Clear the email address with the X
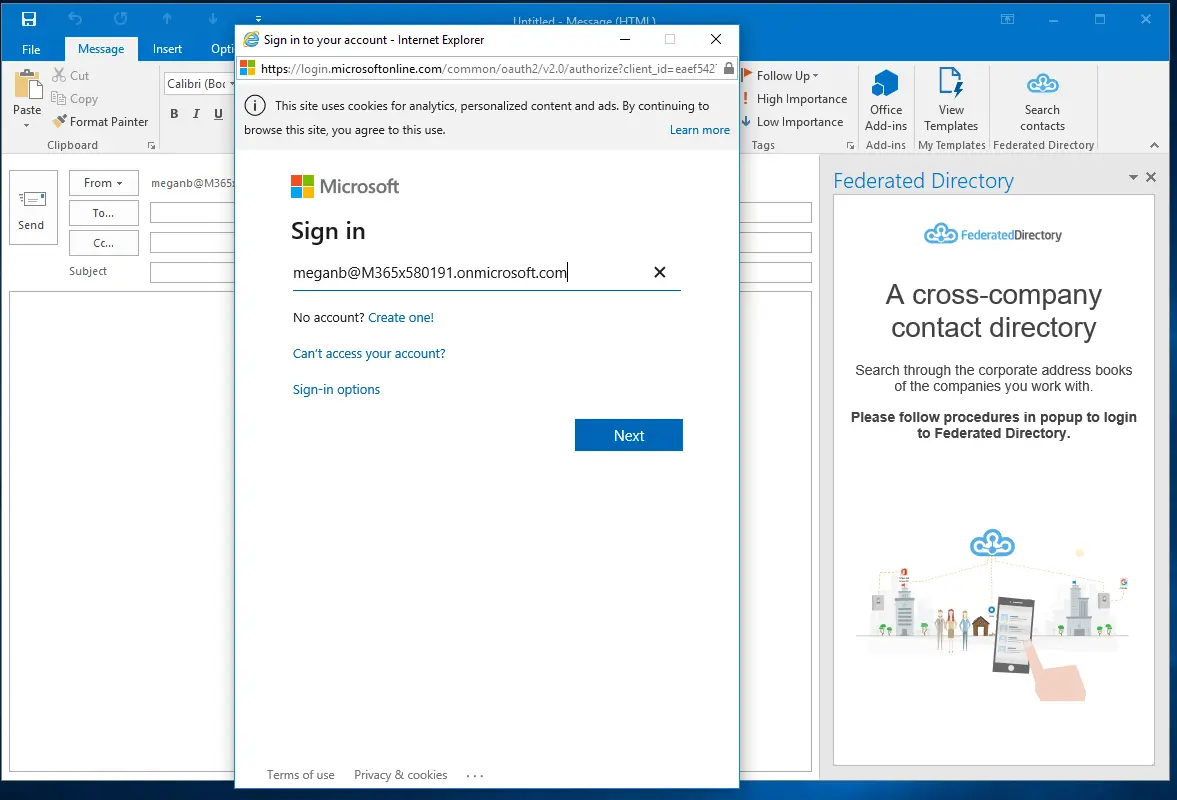 pyautogui.click(x=659, y=272)
